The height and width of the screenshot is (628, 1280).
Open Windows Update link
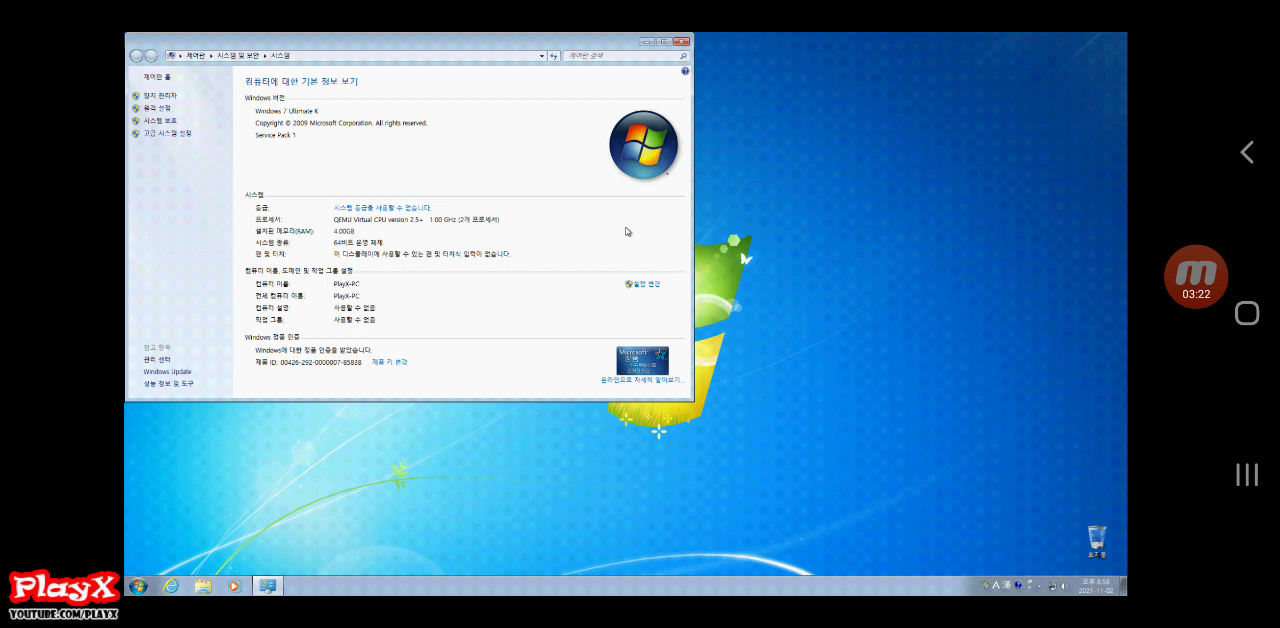(167, 371)
